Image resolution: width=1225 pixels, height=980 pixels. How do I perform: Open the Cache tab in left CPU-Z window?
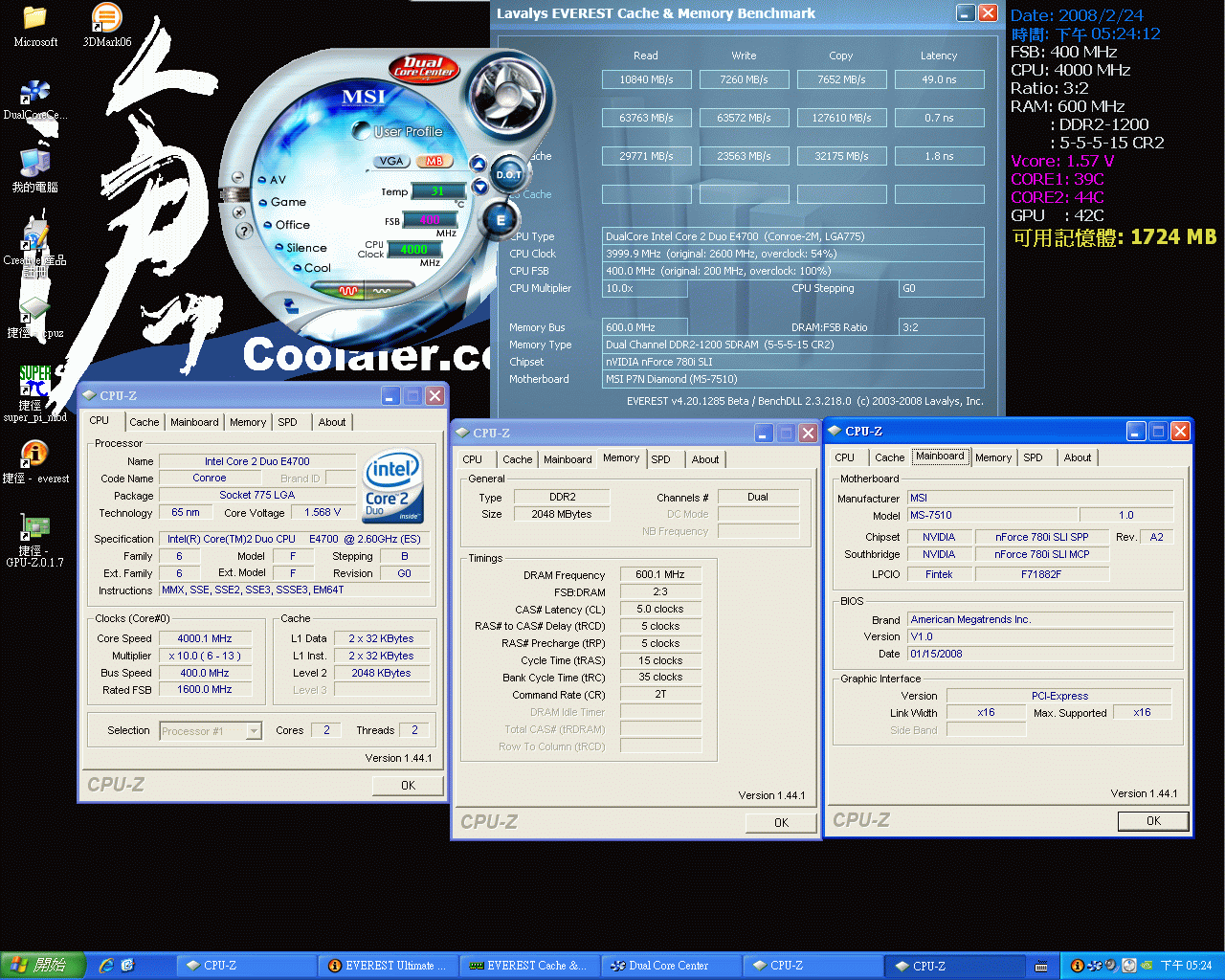(x=145, y=422)
